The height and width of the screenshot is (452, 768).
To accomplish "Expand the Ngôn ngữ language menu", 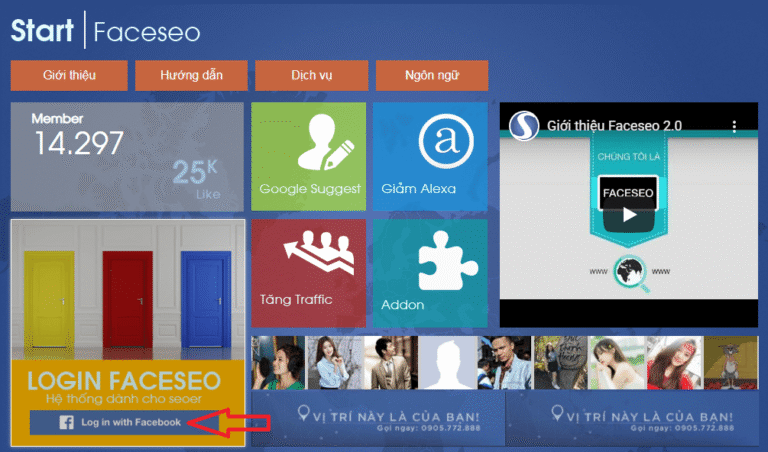I will coord(432,75).
